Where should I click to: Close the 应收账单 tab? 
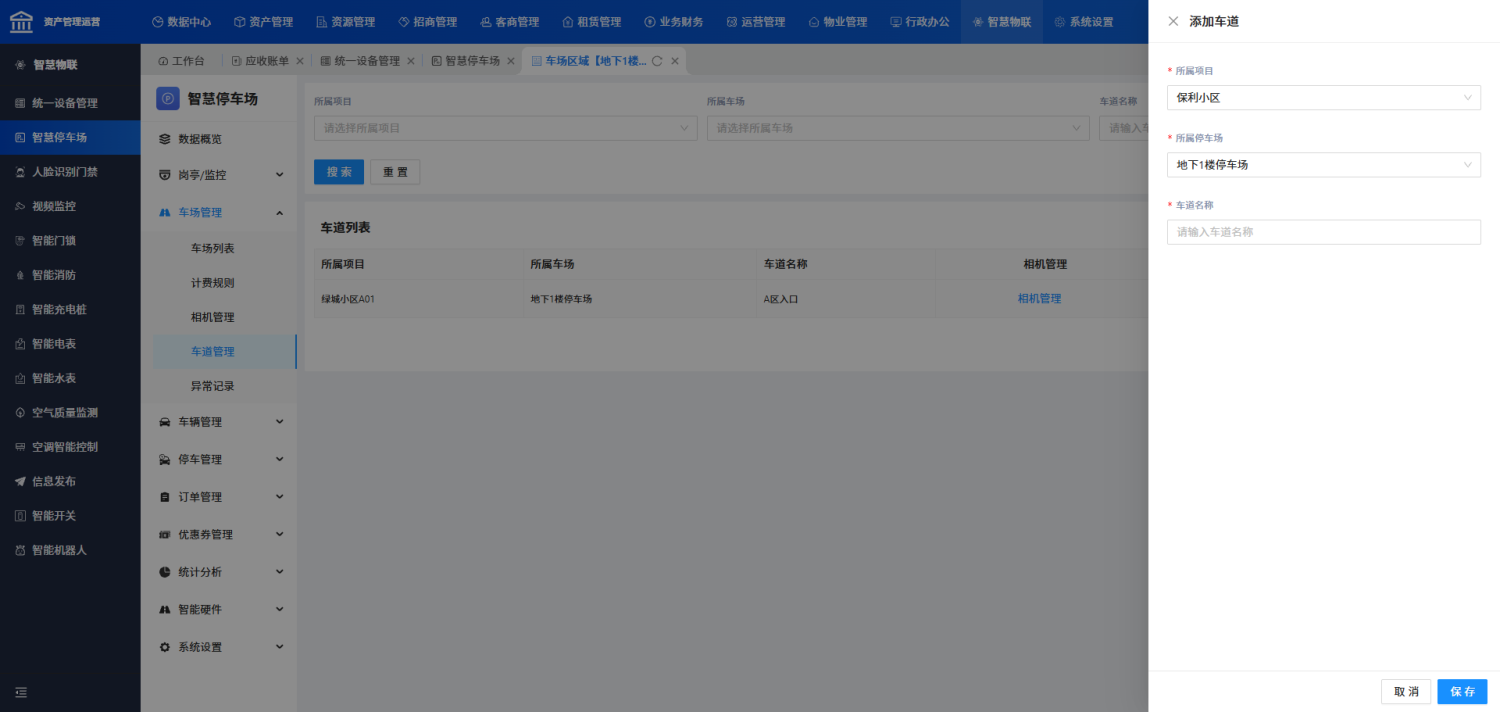(300, 61)
